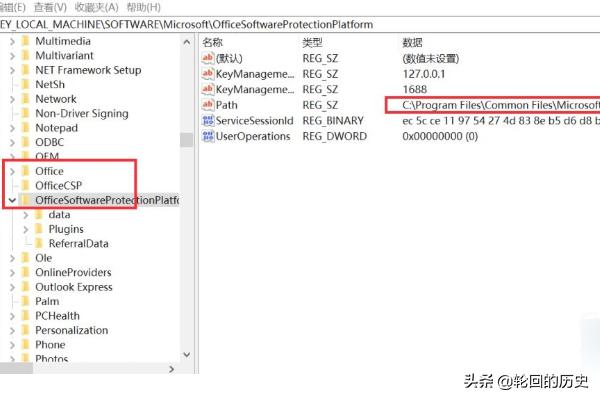Click the Outlook Express folder icon

coord(25,287)
